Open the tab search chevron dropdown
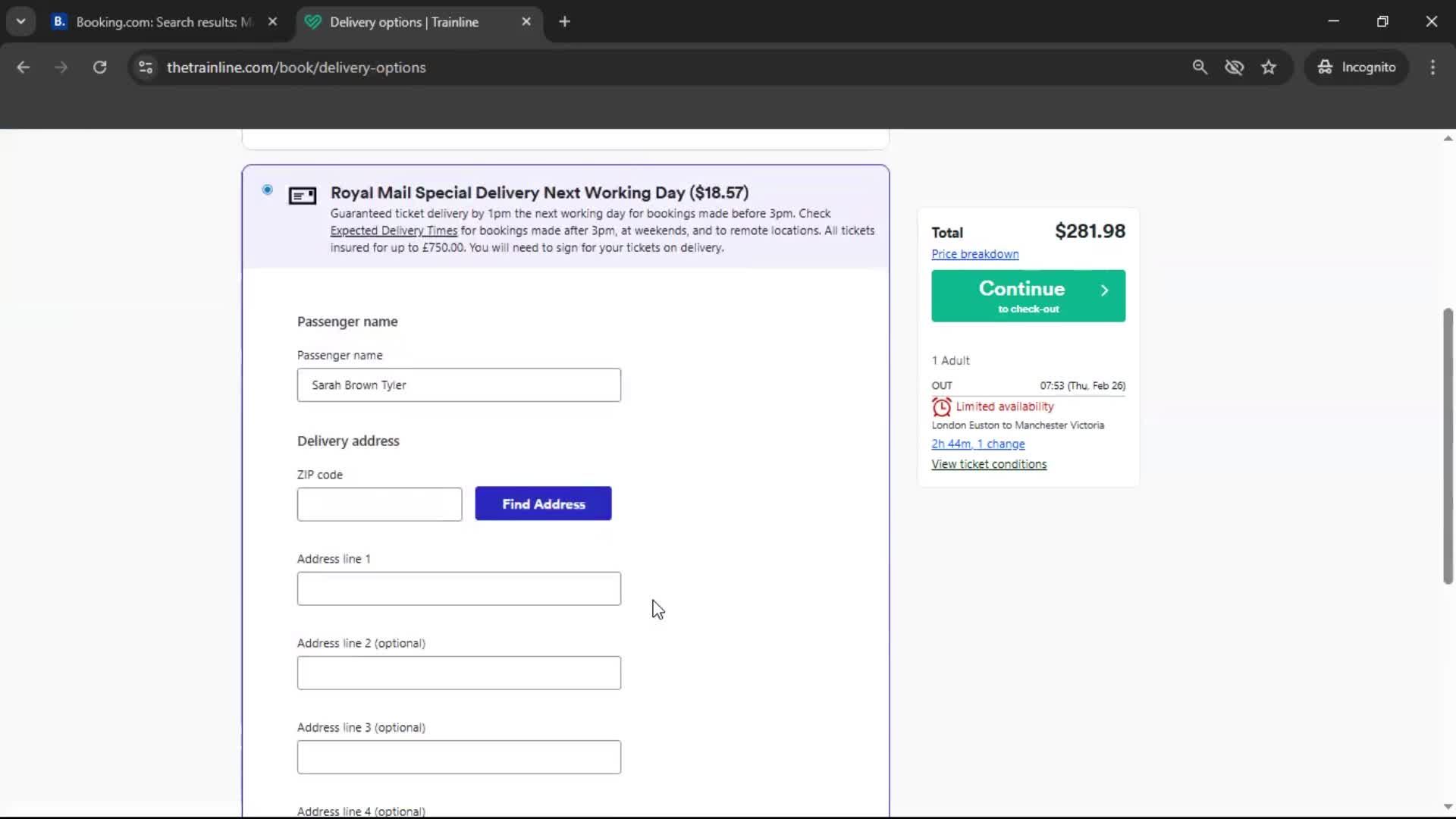Screen dimensions: 1456x819 click(x=20, y=21)
